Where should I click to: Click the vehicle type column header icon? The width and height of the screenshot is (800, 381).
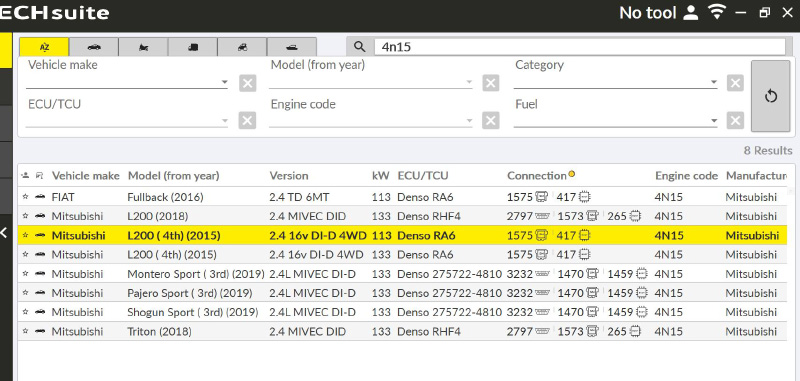(x=39, y=176)
